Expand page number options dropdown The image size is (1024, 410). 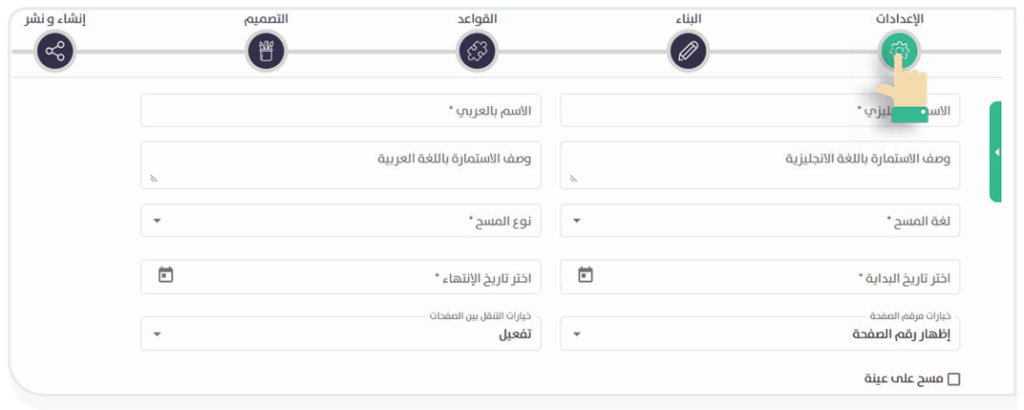point(760,334)
